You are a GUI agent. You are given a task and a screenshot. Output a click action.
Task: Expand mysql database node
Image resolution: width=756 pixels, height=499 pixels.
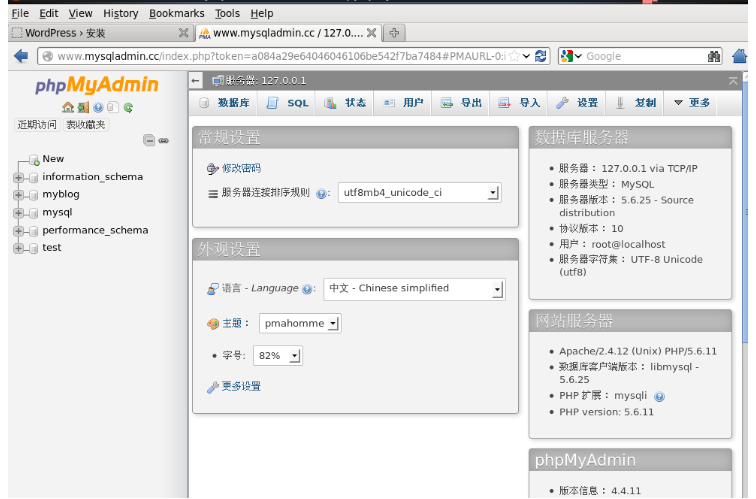[x=18, y=213]
